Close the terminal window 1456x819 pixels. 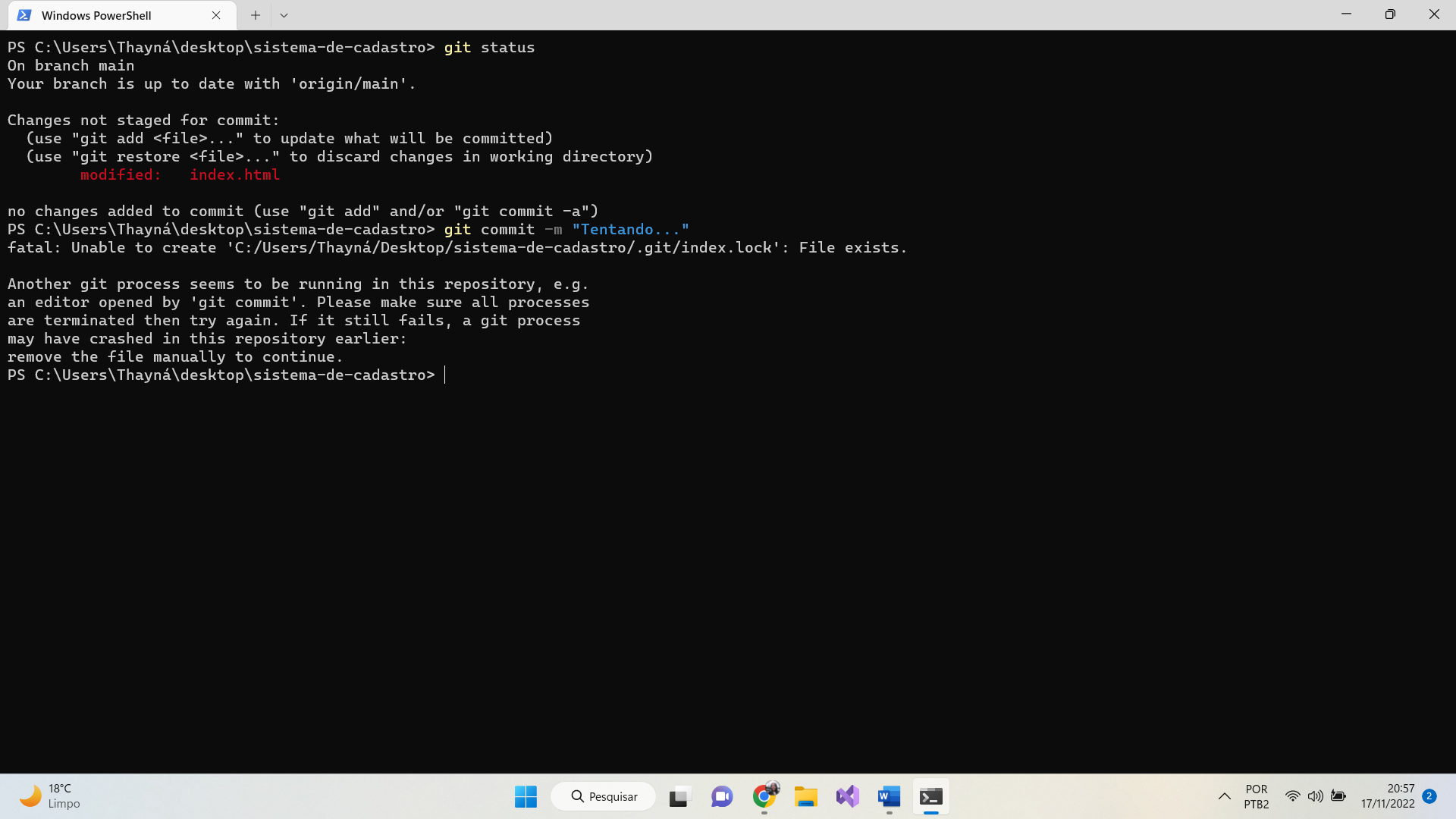[1434, 14]
